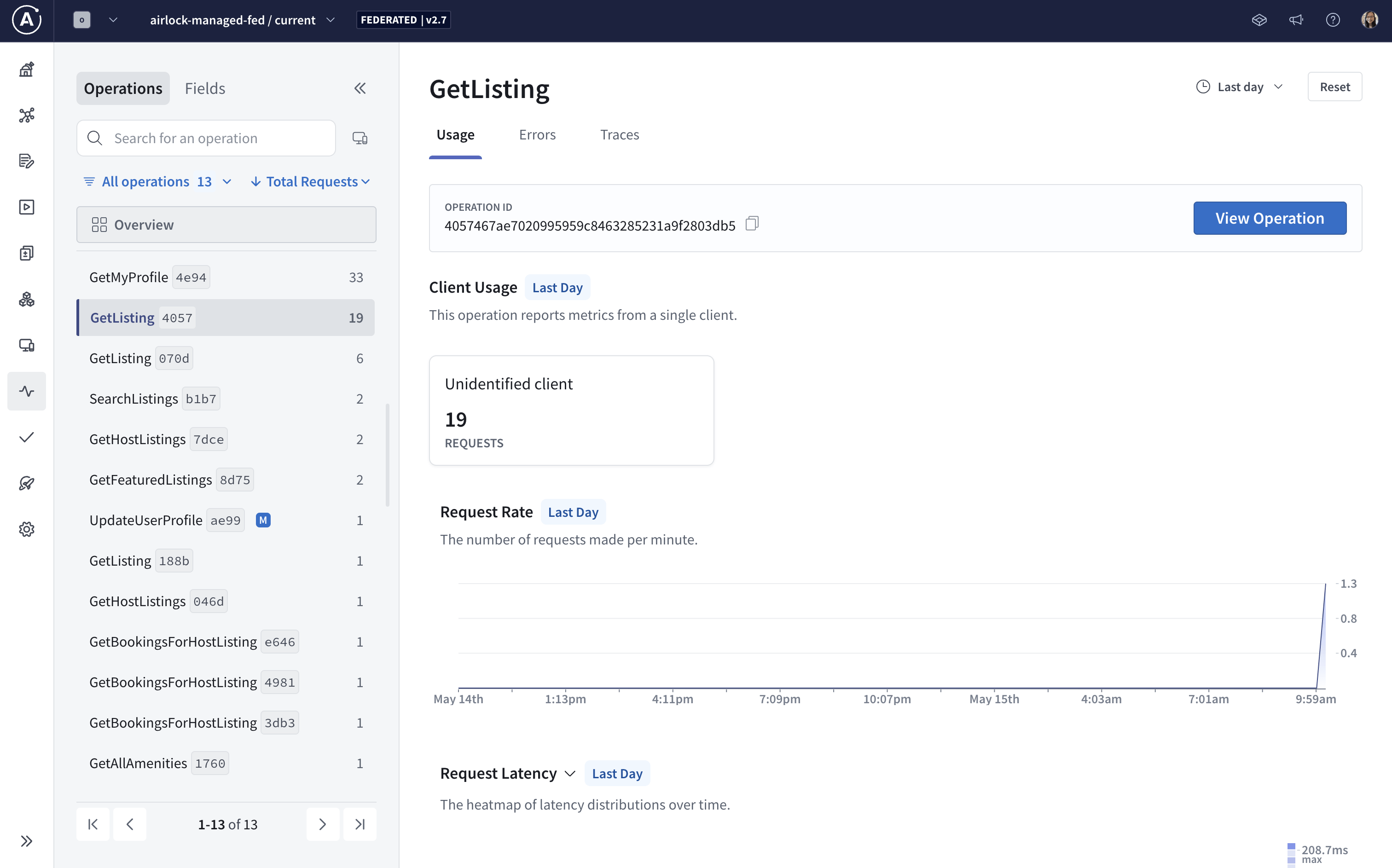Select the GetMyProfile operation in the list
This screenshot has width=1392, height=868.
(x=148, y=276)
